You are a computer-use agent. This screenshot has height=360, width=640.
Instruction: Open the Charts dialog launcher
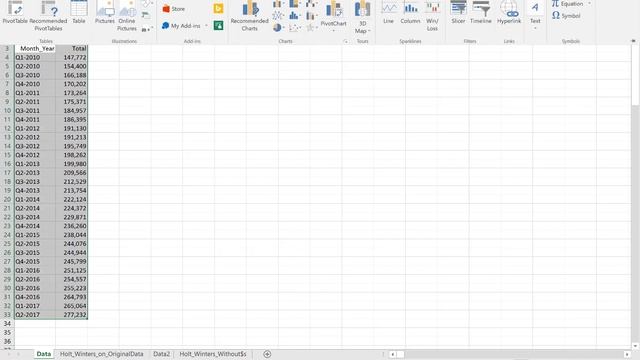click(346, 41)
